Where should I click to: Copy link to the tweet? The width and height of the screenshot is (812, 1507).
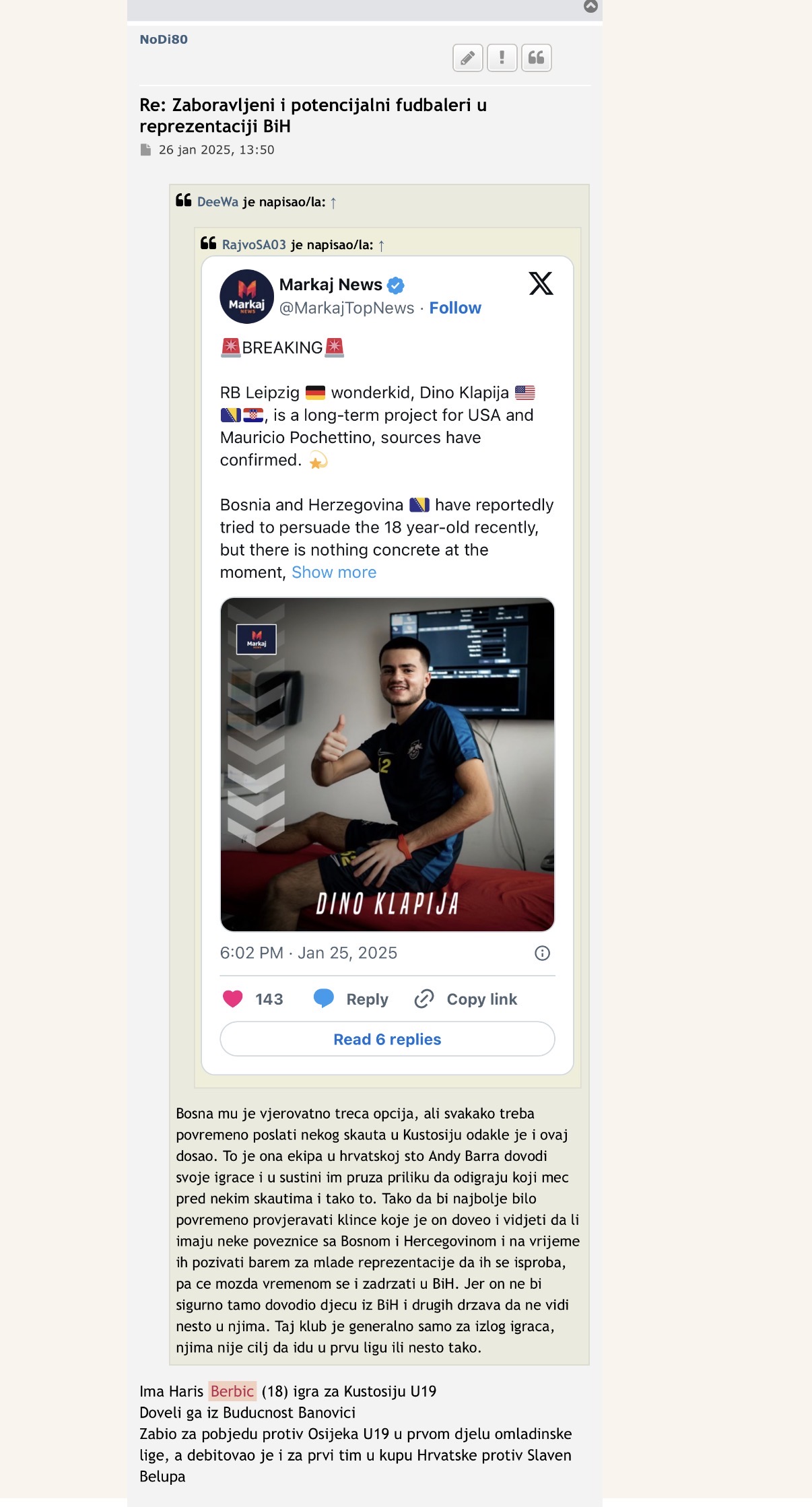(466, 999)
